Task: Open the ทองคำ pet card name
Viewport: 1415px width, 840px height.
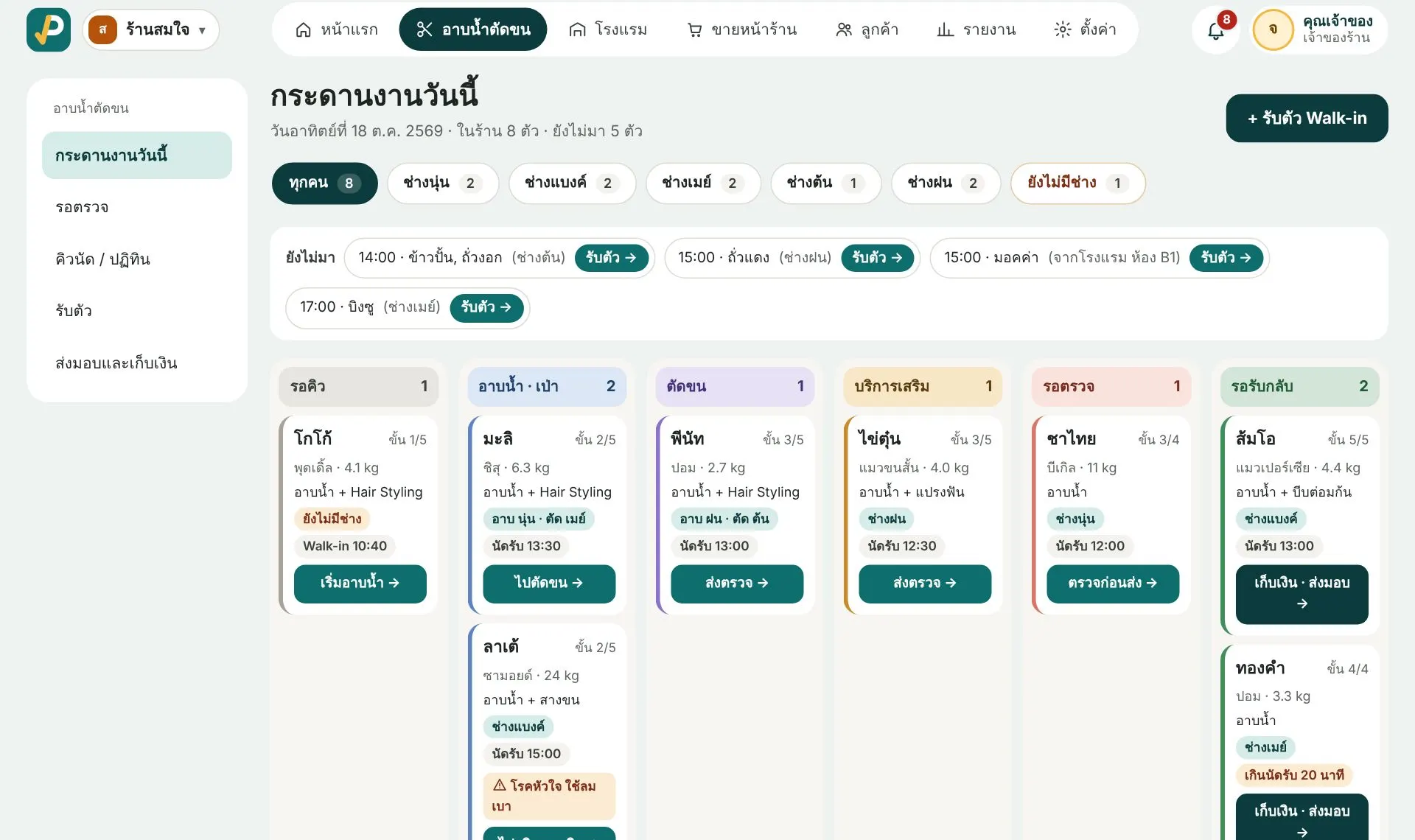Action: (x=1260, y=668)
